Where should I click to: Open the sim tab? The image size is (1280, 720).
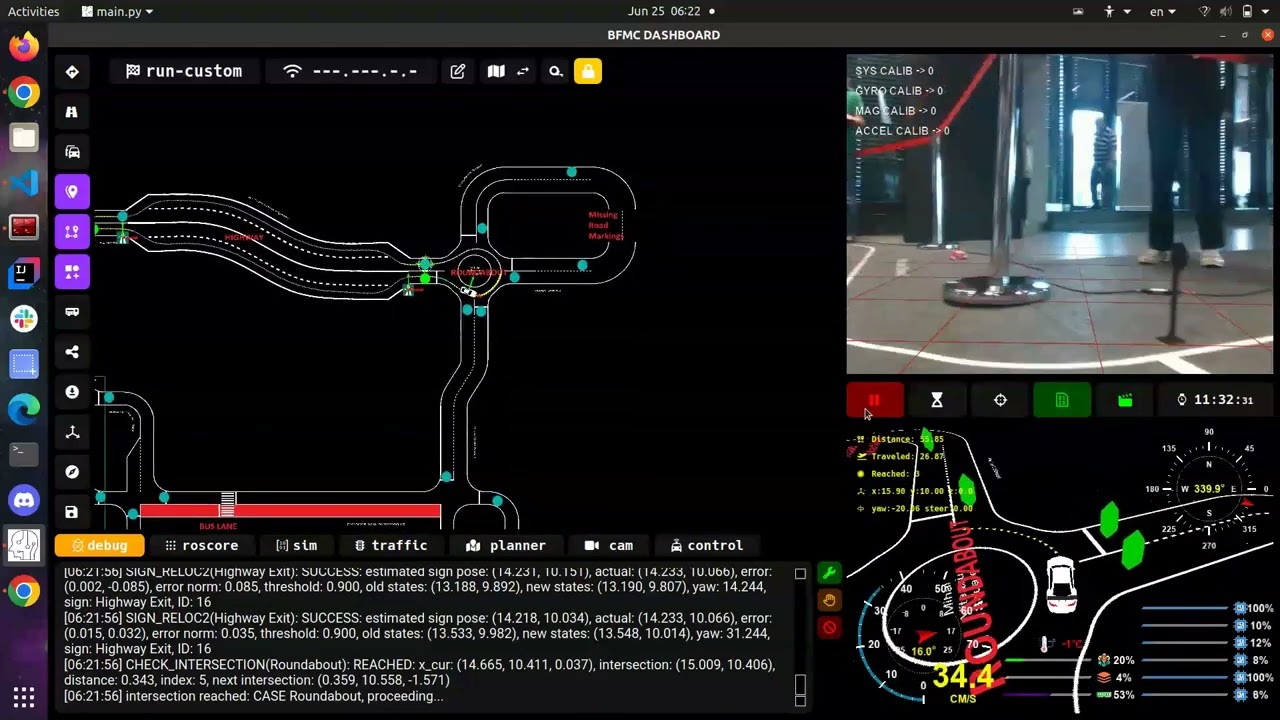tap(296, 546)
